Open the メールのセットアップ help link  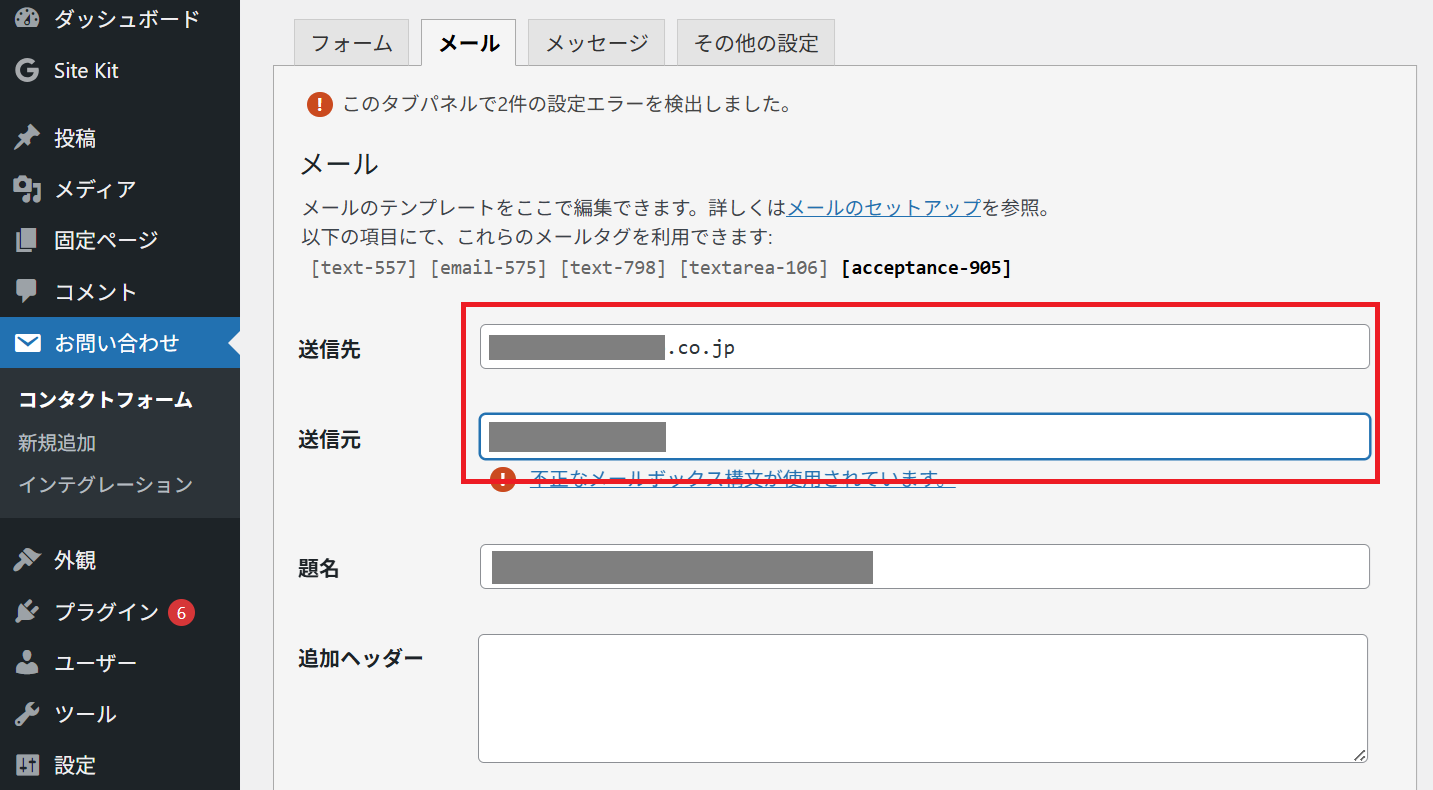[884, 208]
